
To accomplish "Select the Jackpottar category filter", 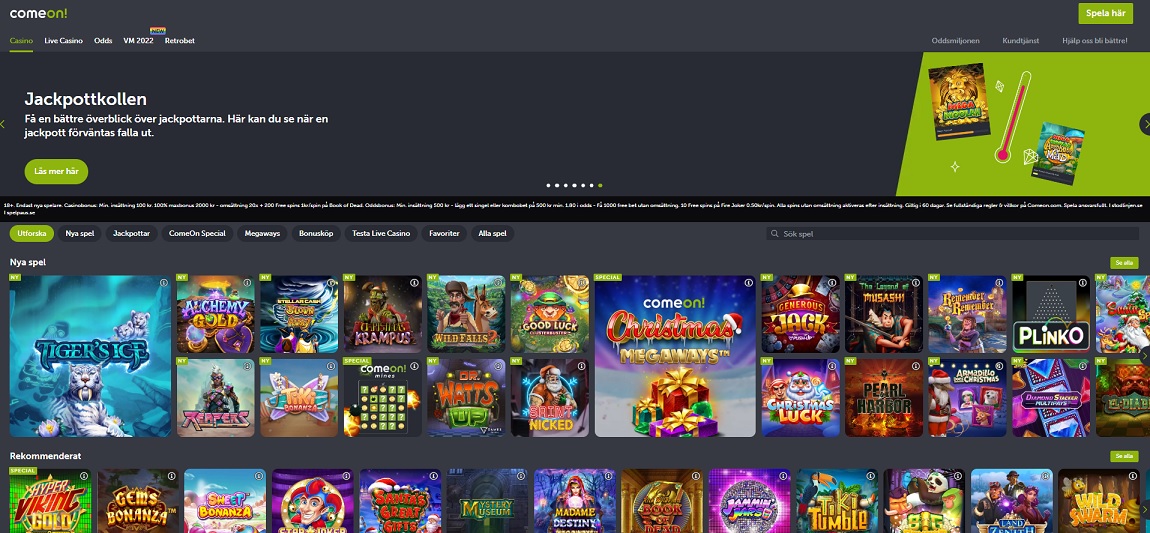I will [131, 233].
